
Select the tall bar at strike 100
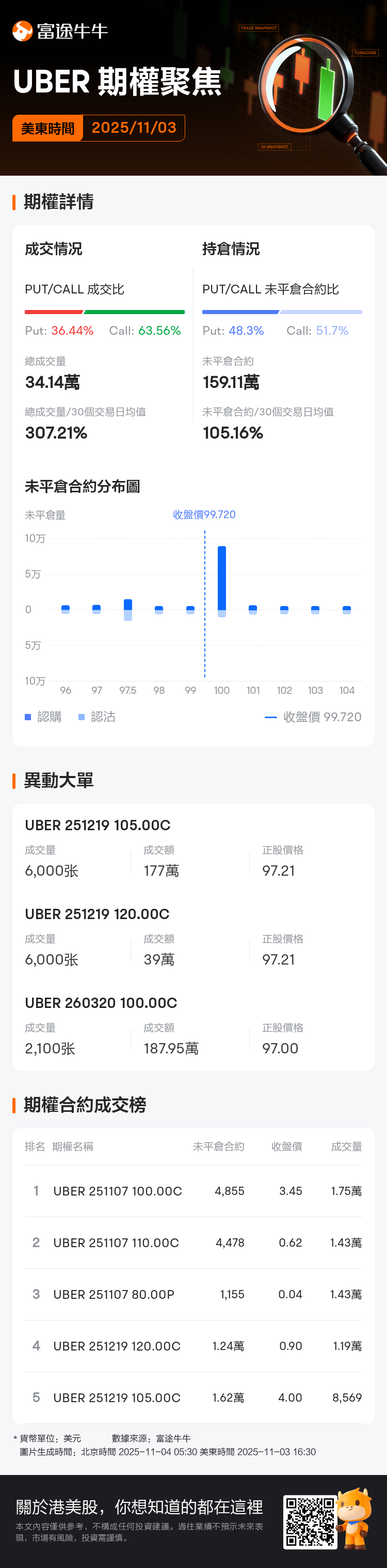[x=222, y=578]
